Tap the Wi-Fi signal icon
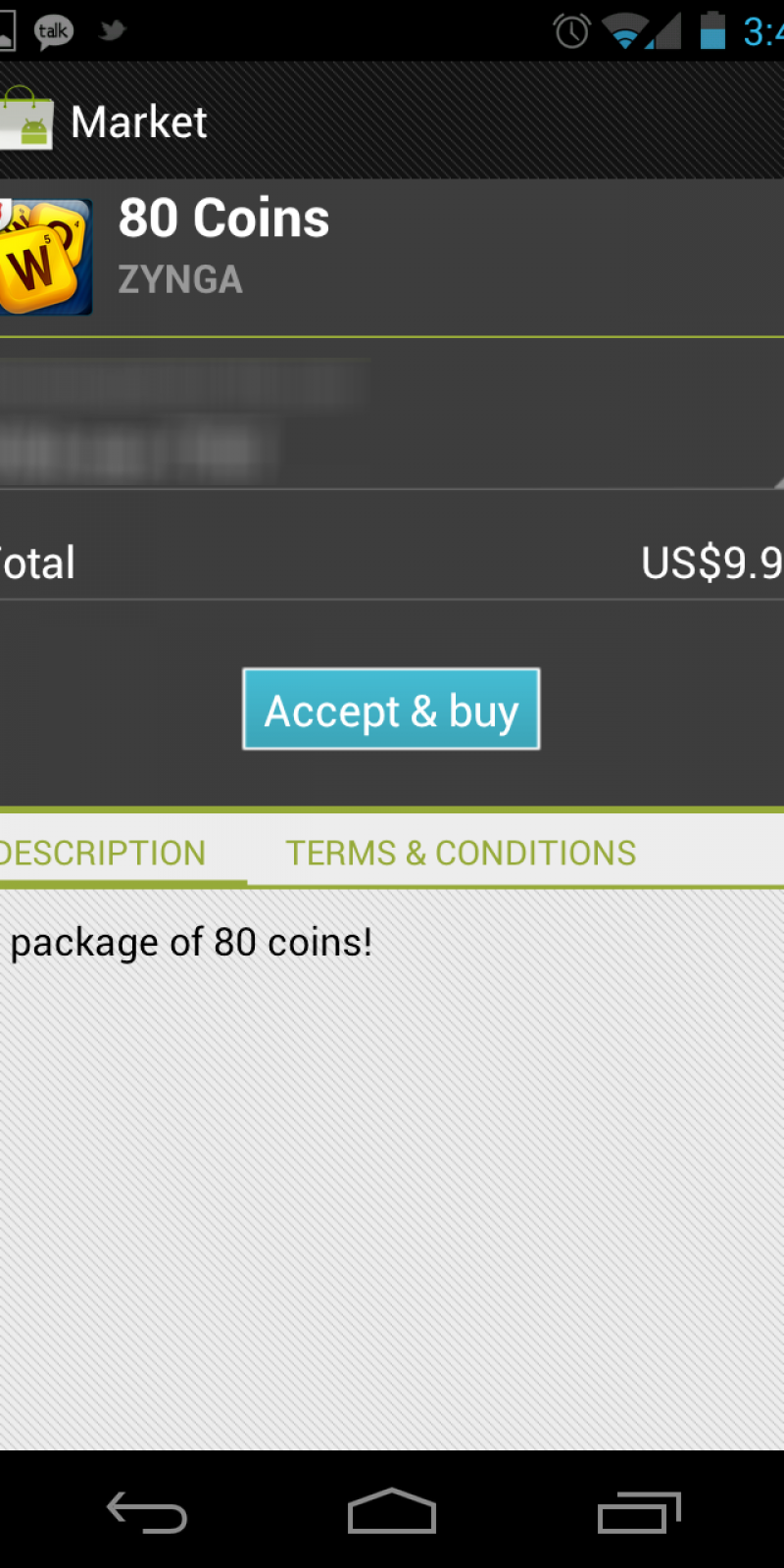The image size is (784, 1568). (x=623, y=31)
